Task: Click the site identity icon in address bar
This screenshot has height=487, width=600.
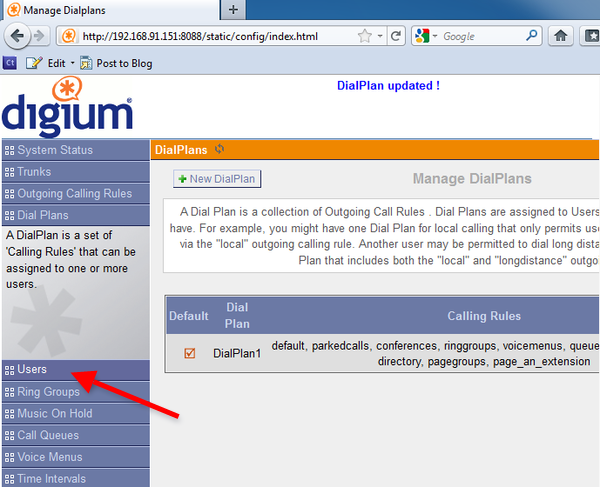Action: point(69,36)
